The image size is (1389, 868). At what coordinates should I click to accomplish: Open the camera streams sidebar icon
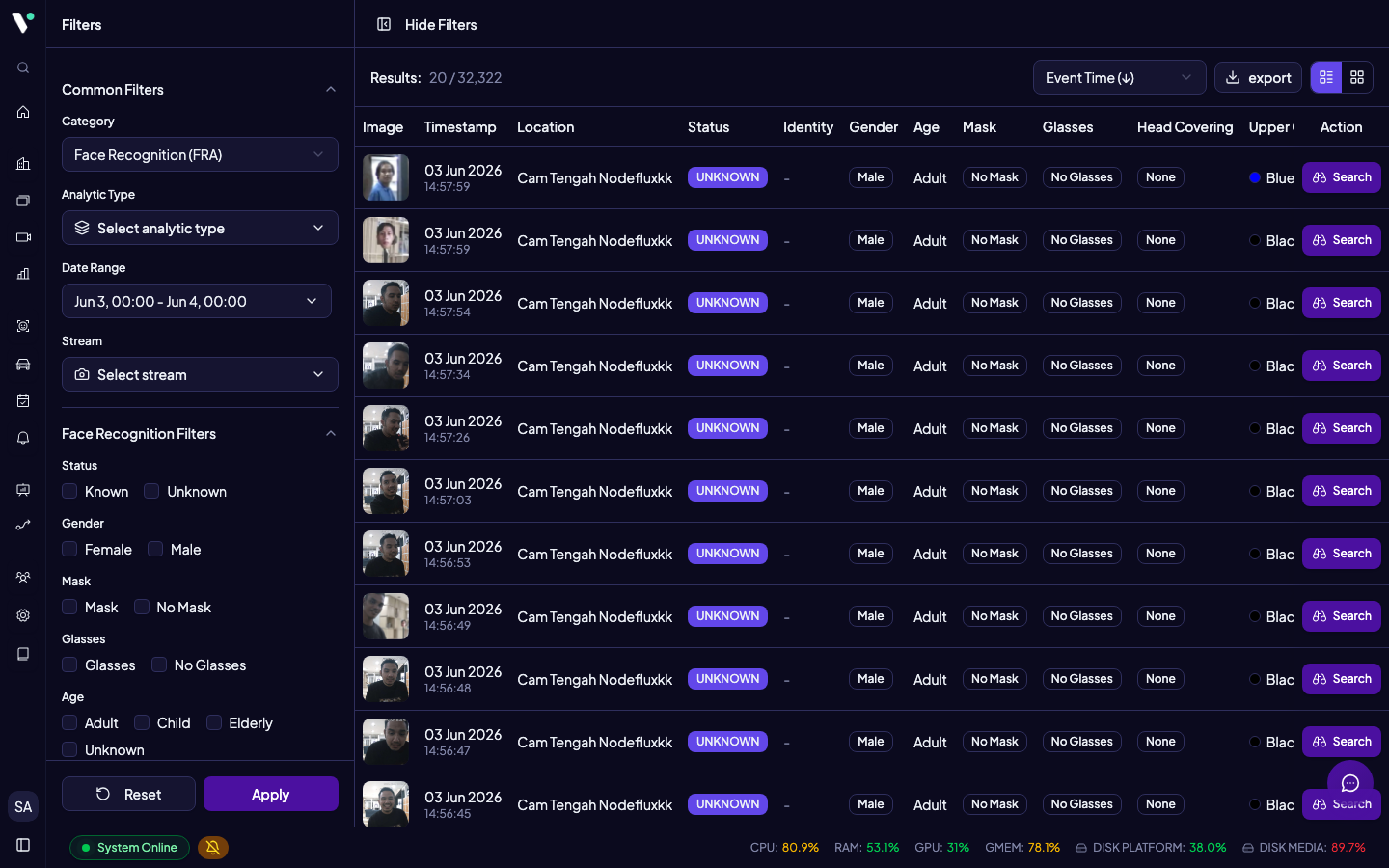[23, 237]
